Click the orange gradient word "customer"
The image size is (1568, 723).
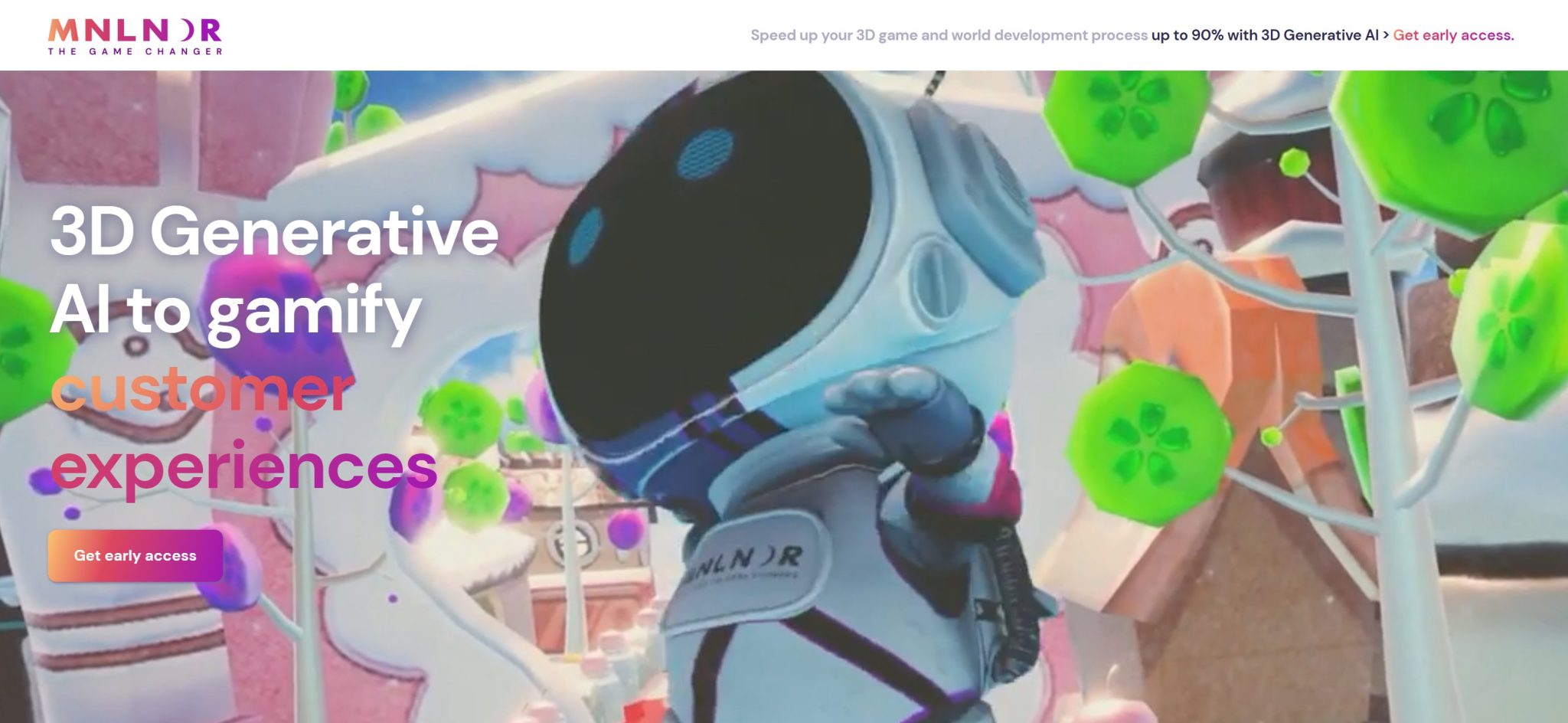coord(202,389)
